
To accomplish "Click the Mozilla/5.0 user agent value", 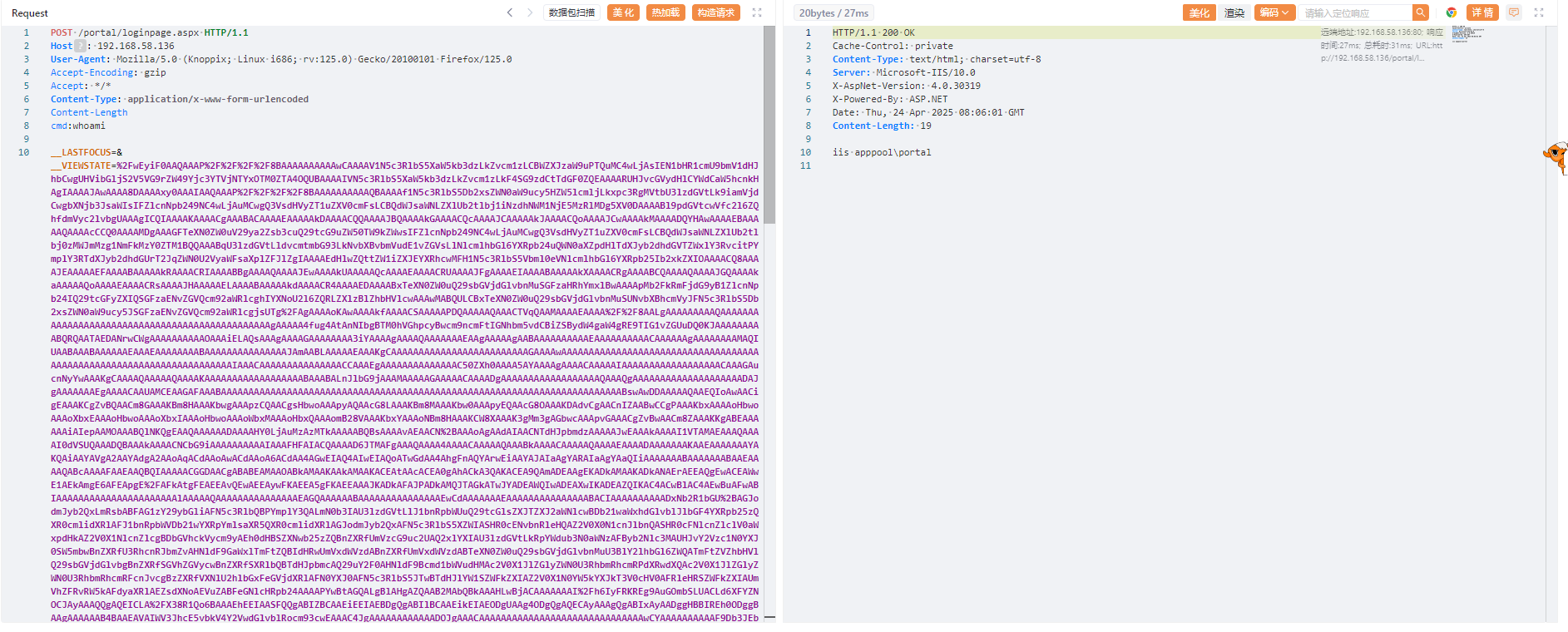I will tap(314, 60).
